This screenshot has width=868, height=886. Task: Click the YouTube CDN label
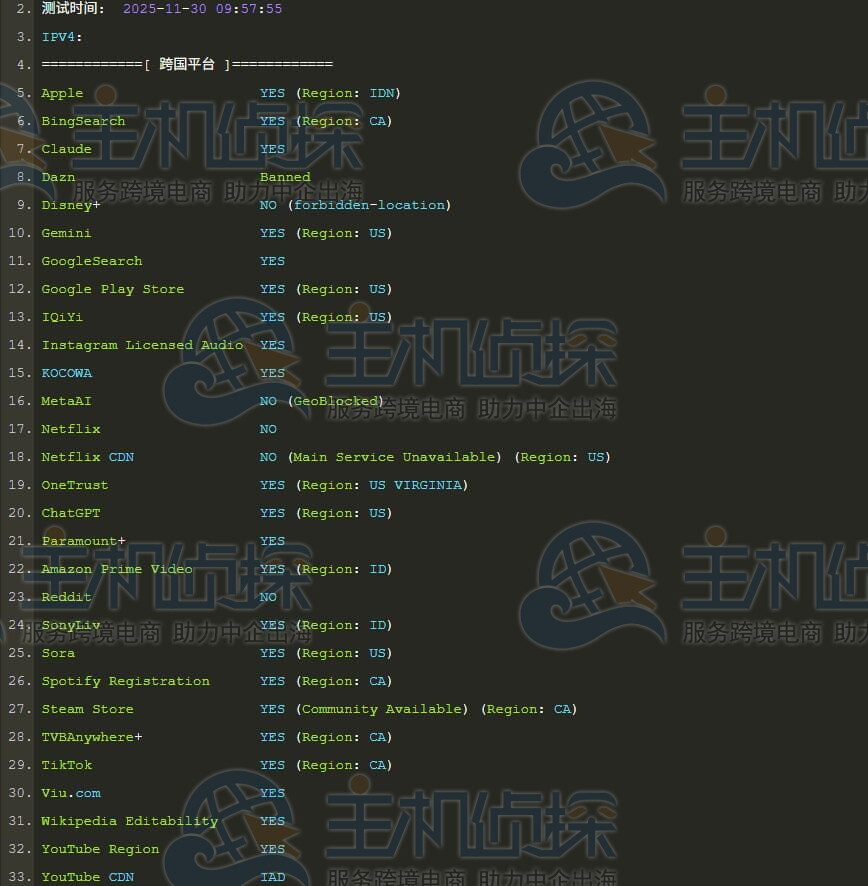click(x=88, y=877)
